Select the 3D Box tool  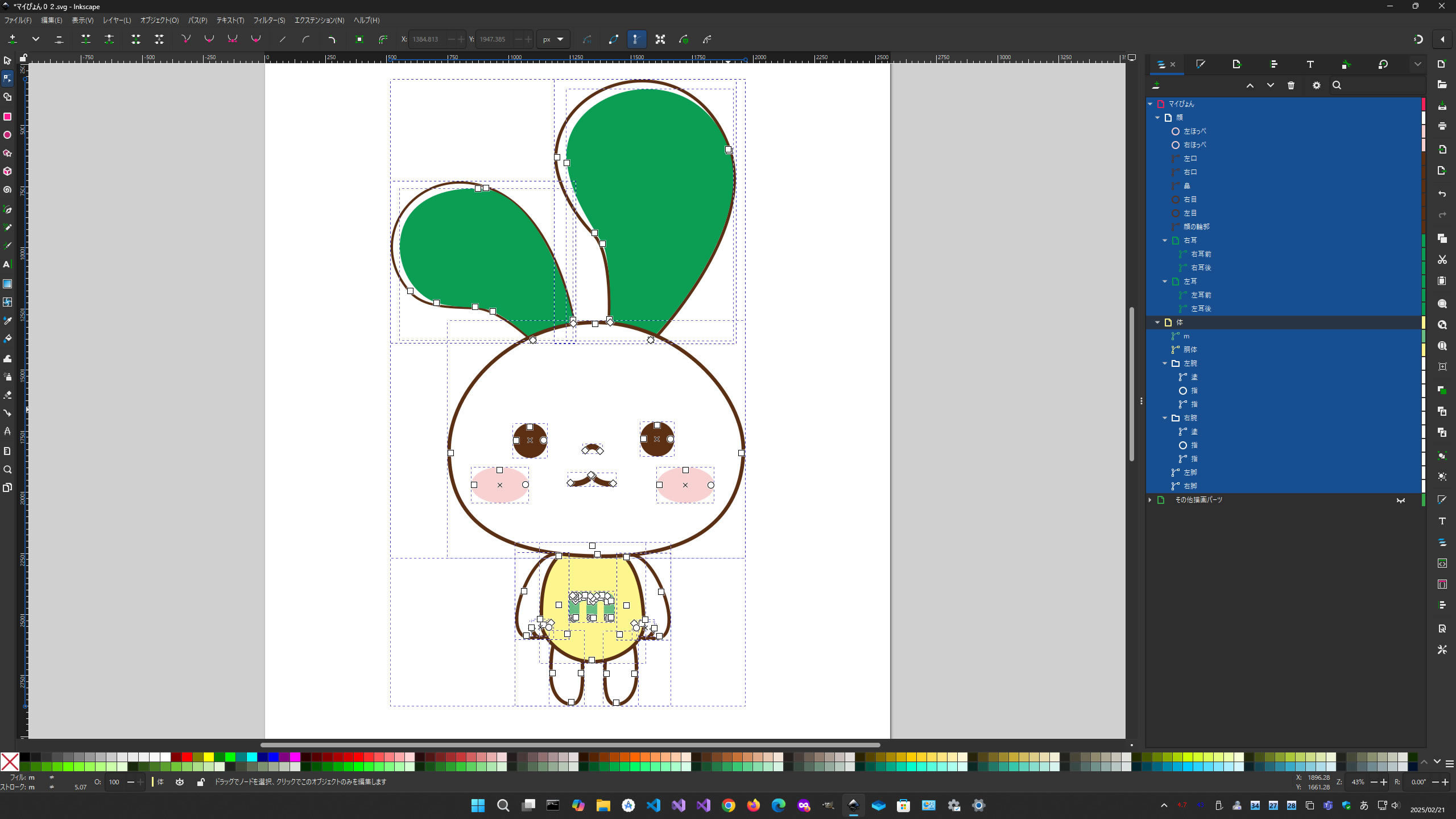(x=7, y=171)
